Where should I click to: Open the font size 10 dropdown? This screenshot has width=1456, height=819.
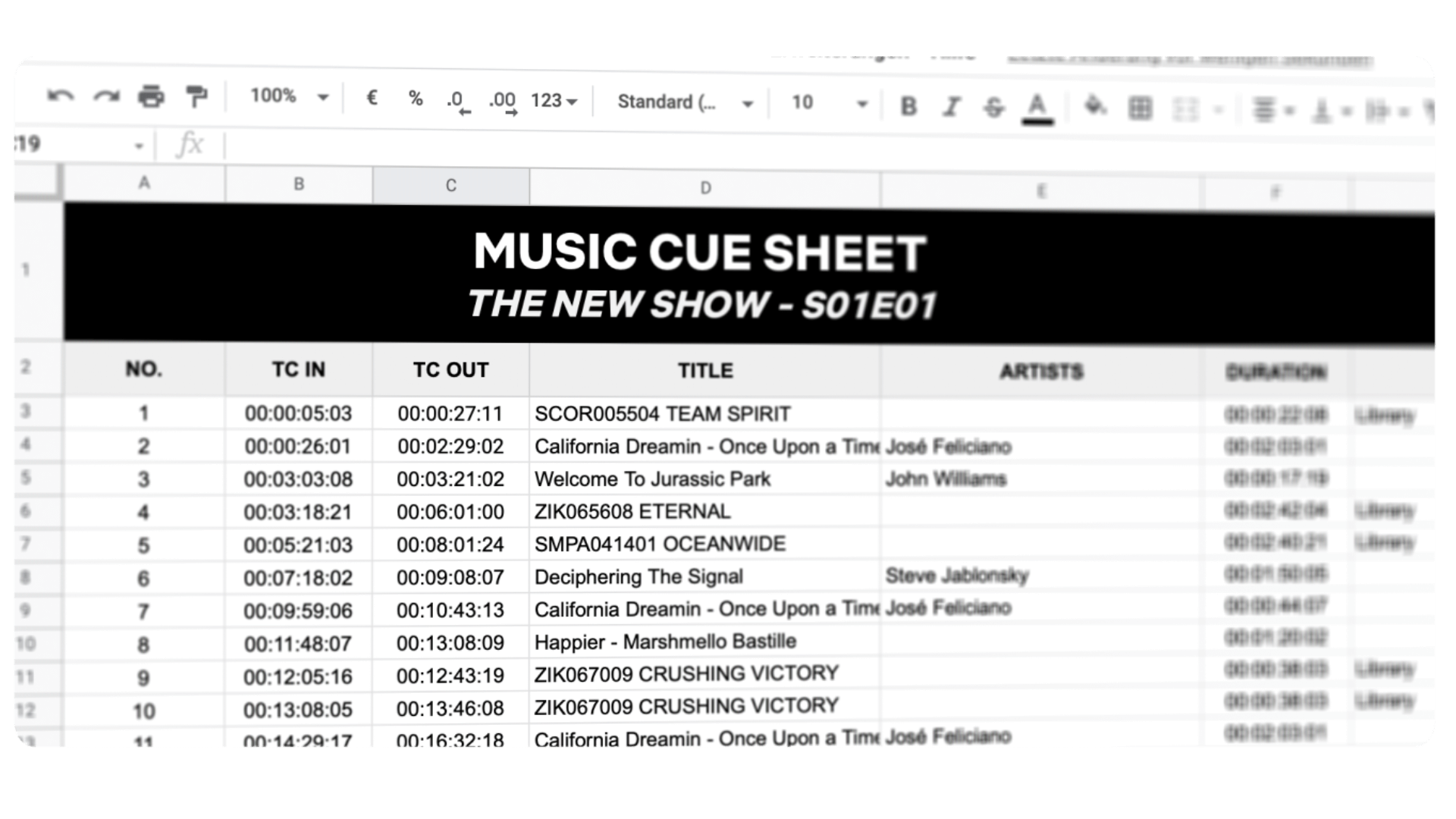[828, 103]
